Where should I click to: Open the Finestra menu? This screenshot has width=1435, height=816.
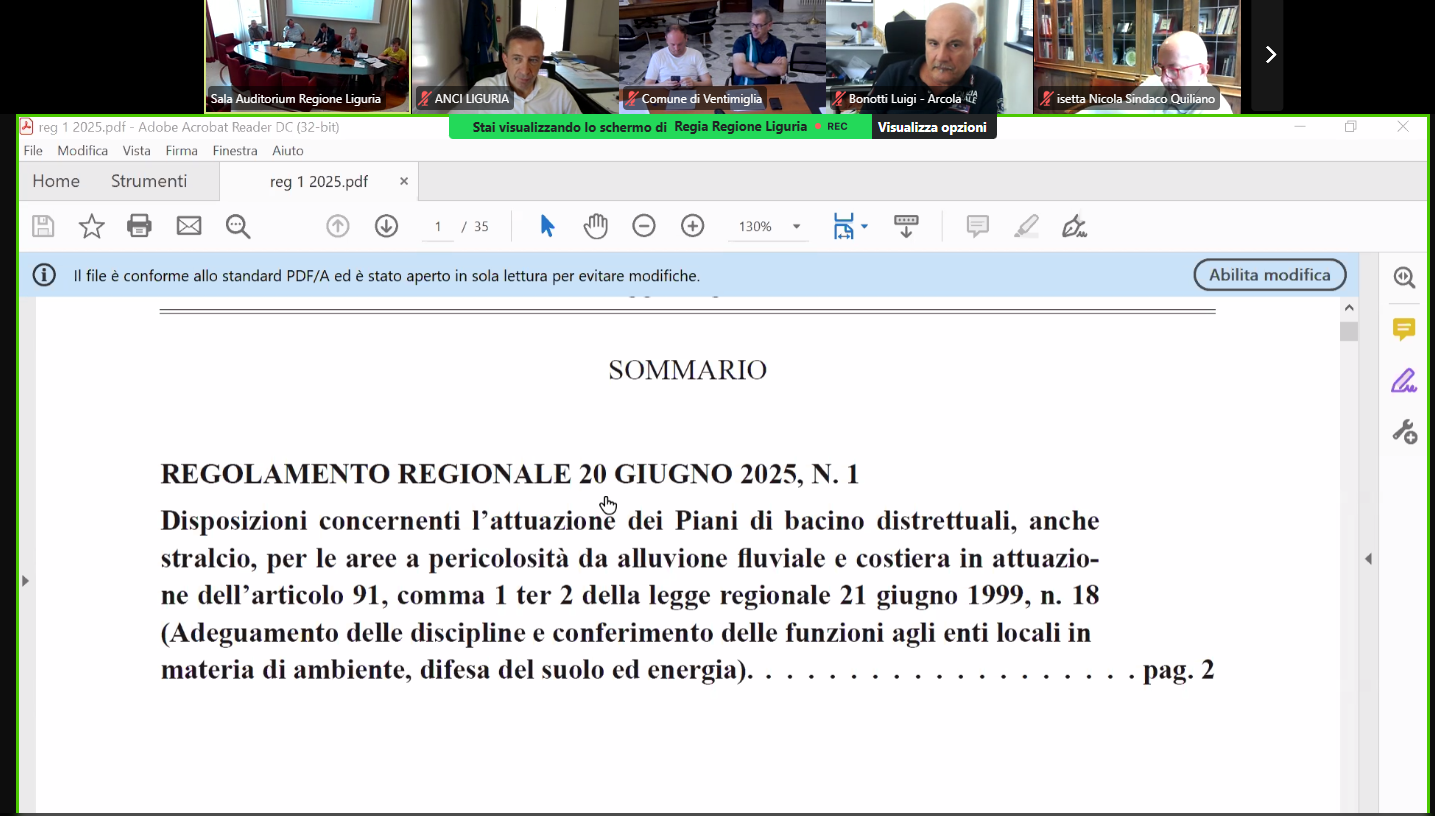pyautogui.click(x=235, y=151)
